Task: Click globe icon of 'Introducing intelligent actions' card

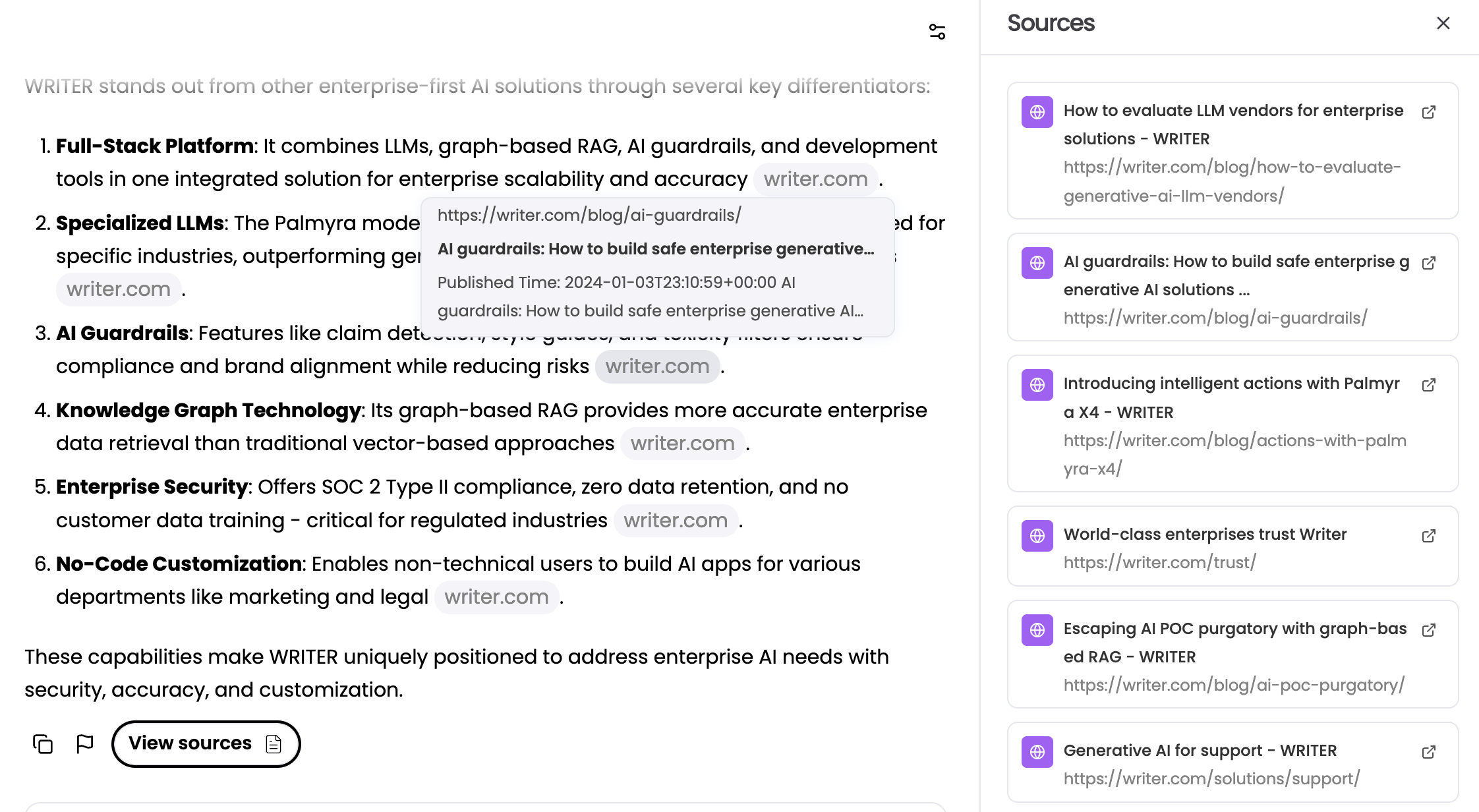Action: pyautogui.click(x=1037, y=385)
